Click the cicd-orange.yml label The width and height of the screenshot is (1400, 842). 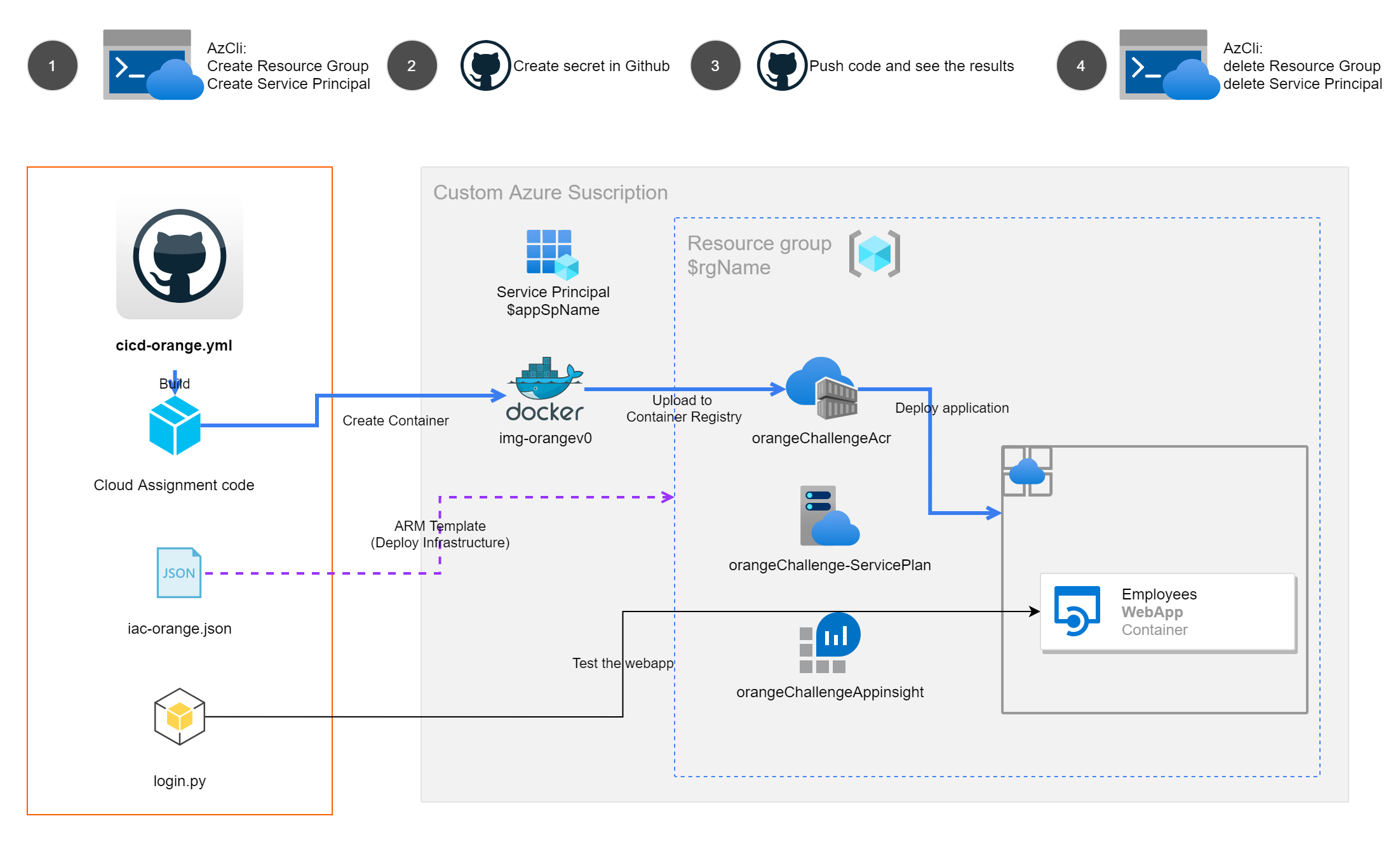[174, 345]
